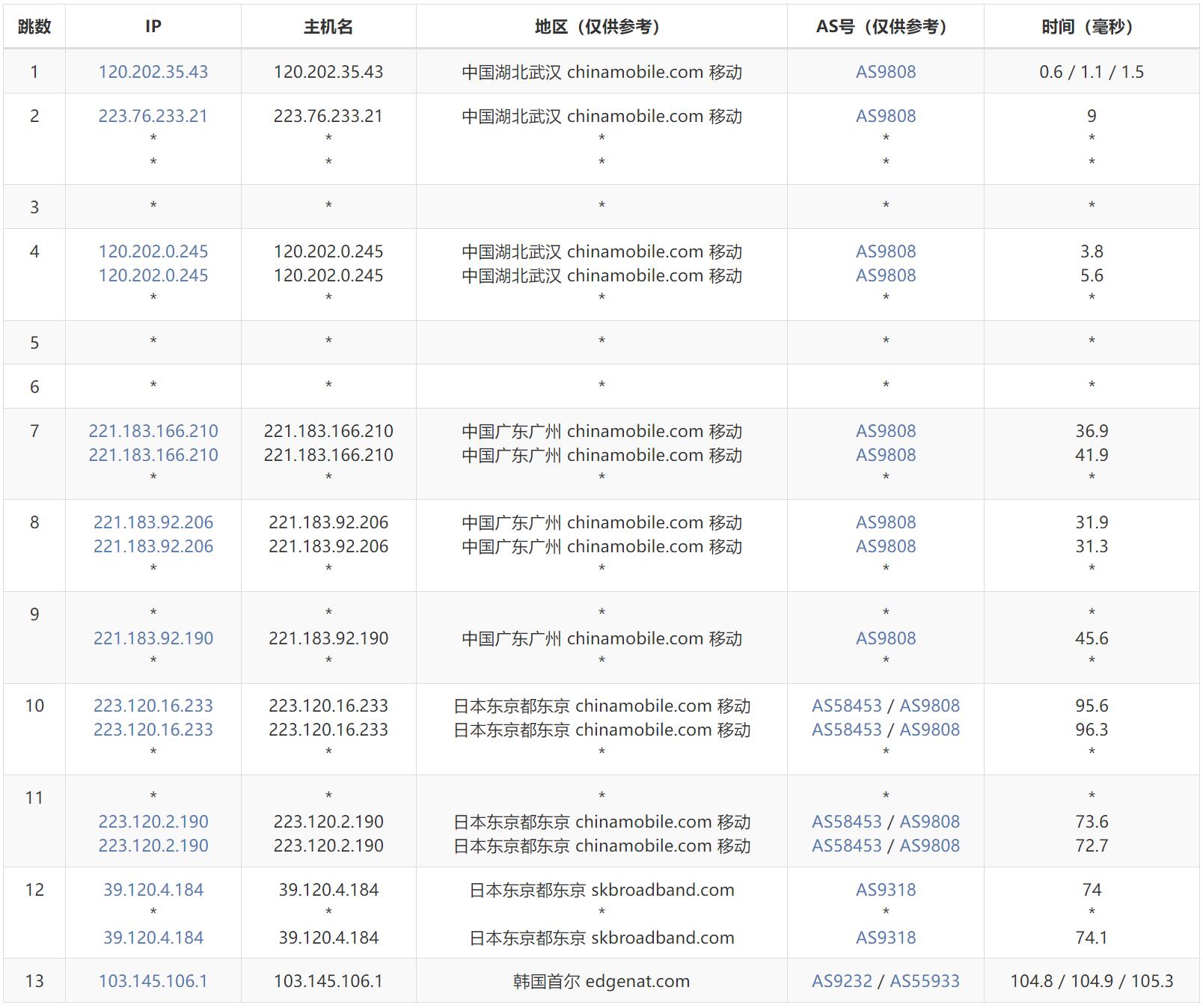Open the 221.183.92.190 IP link in hop 9
The height and width of the screenshot is (1008, 1203).
(153, 638)
